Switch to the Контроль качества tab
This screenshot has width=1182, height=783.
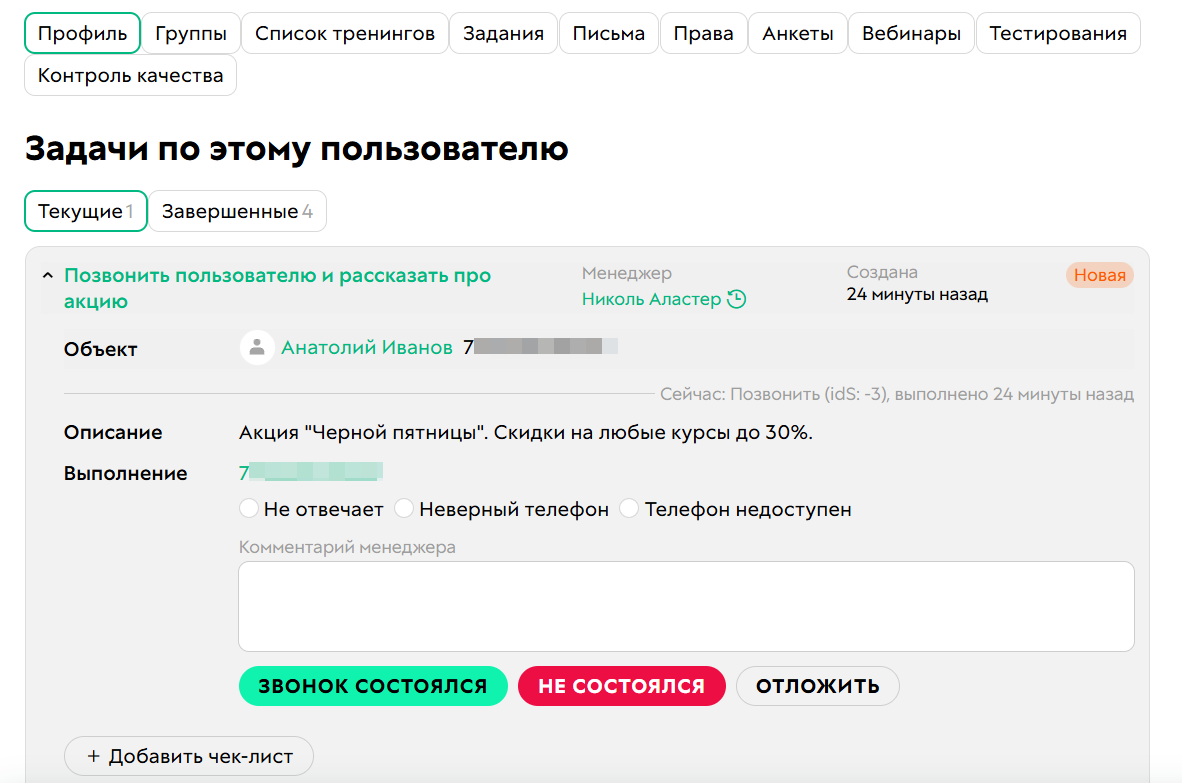(130, 75)
